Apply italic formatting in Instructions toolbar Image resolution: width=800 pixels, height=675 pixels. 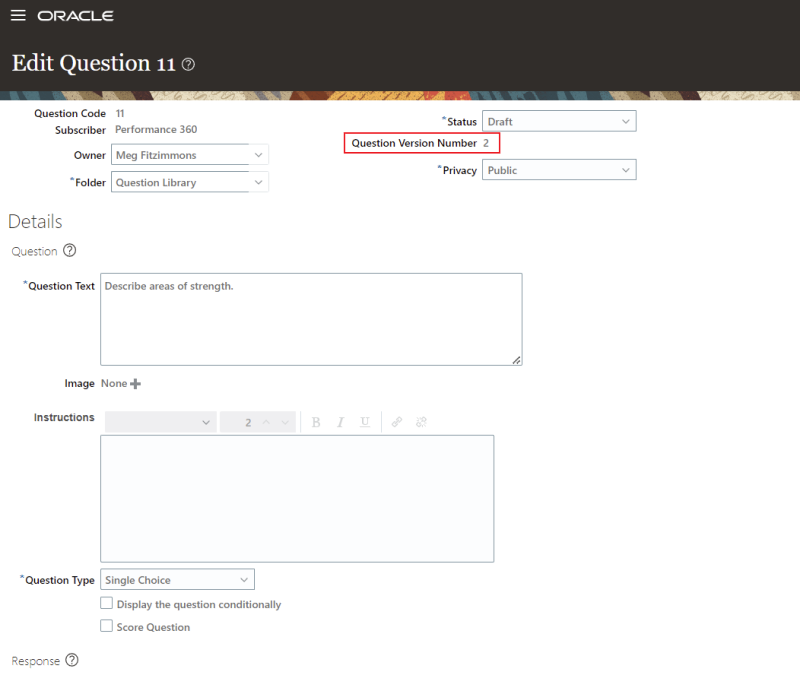coord(340,422)
